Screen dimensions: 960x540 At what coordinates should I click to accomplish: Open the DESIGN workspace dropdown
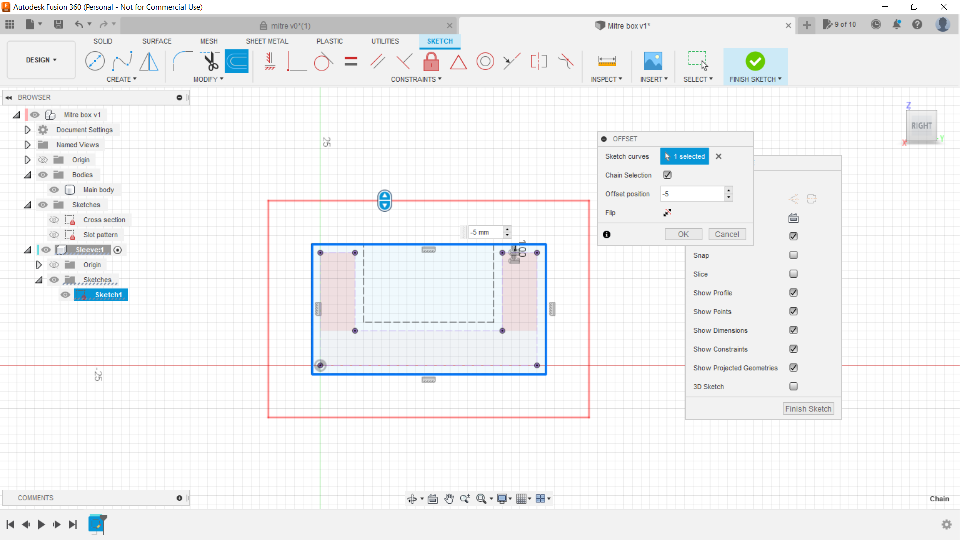click(x=41, y=60)
